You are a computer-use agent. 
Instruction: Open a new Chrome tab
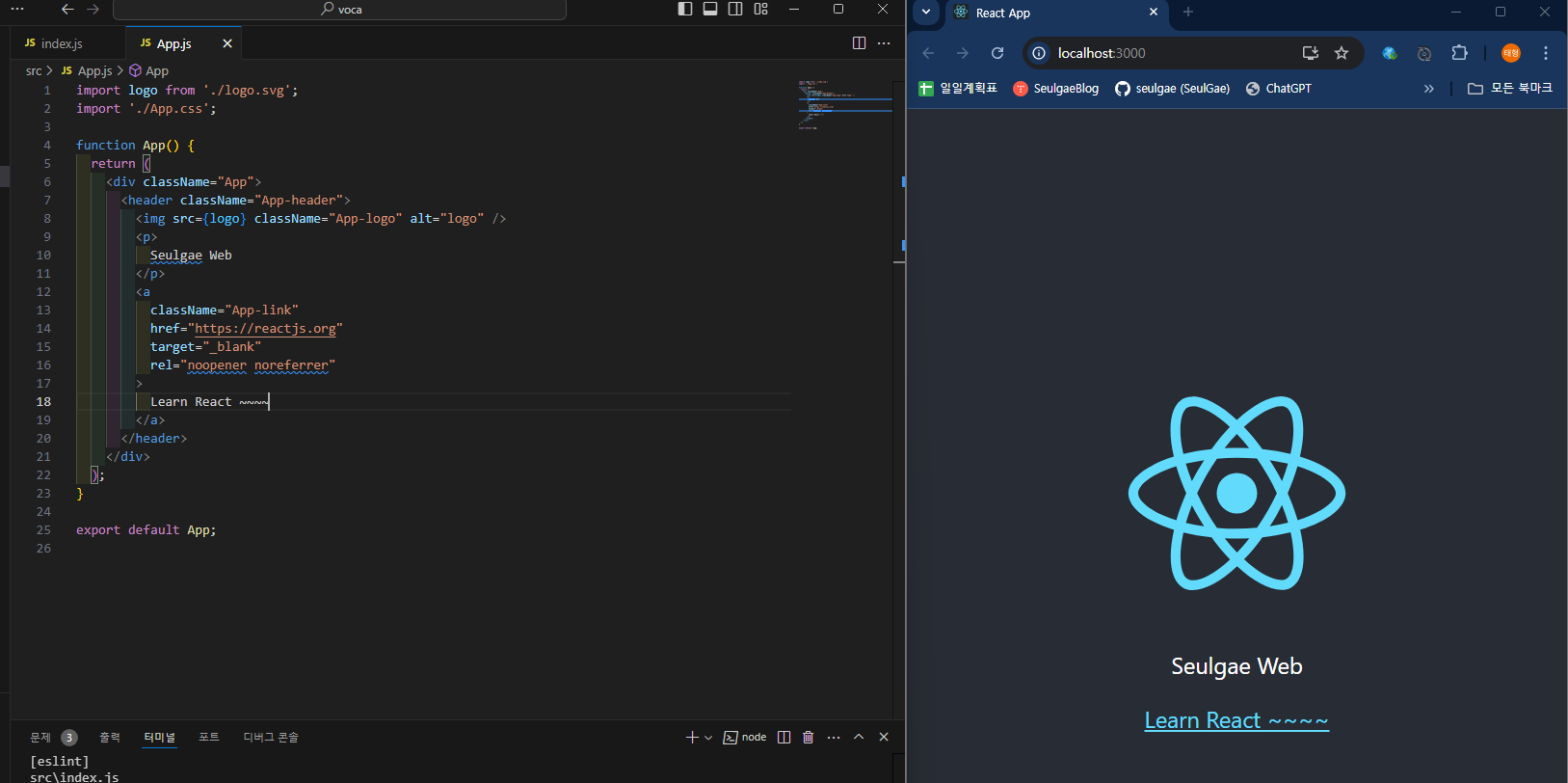[x=1188, y=13]
